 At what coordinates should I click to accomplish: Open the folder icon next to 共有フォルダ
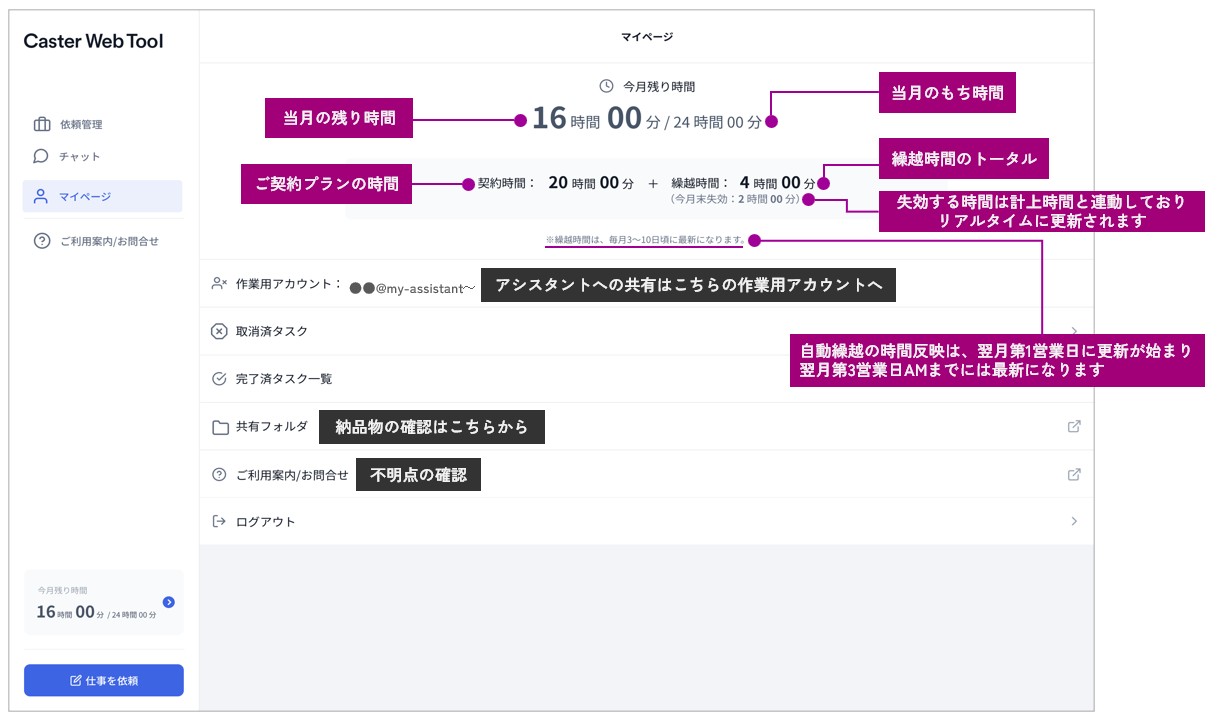click(218, 426)
